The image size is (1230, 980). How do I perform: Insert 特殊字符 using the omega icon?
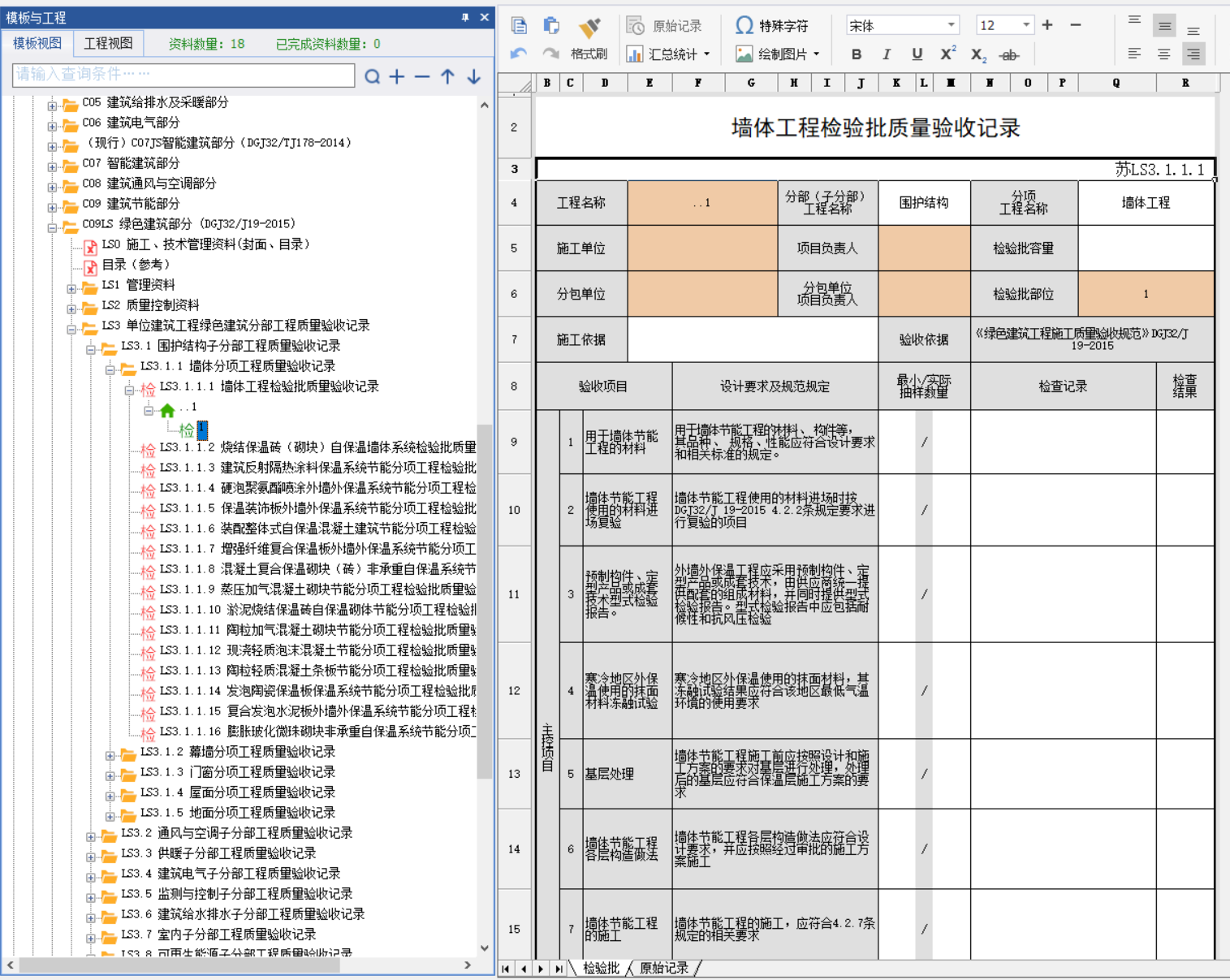(x=744, y=26)
